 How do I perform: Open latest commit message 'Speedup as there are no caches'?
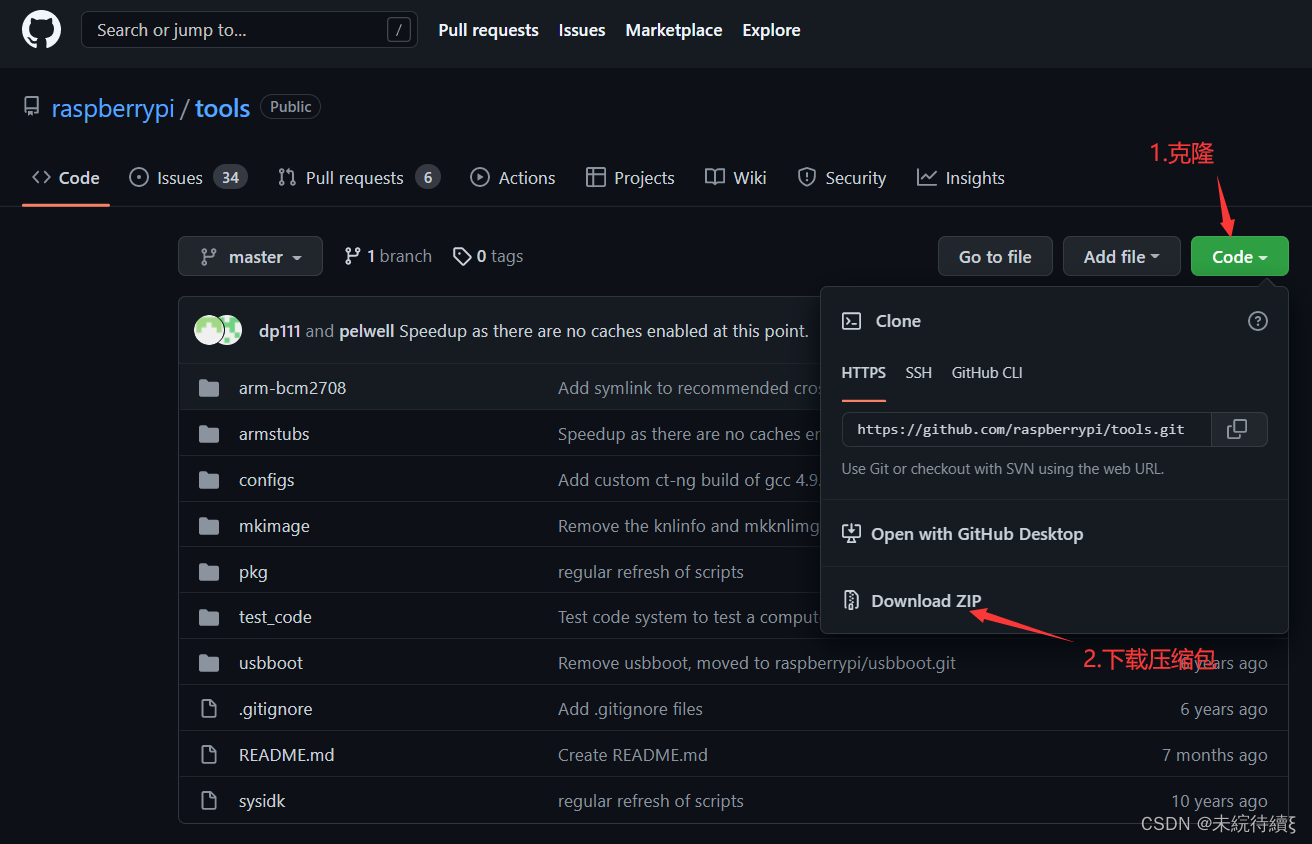click(x=604, y=331)
